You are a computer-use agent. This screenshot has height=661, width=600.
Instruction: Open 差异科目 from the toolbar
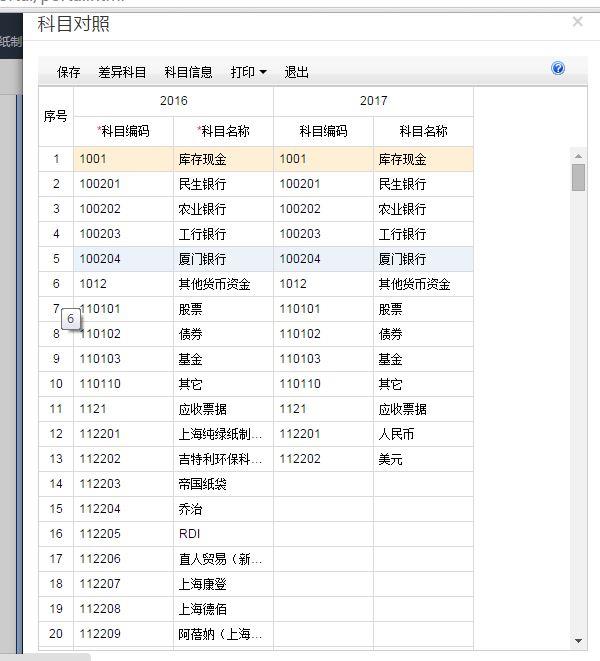click(x=122, y=72)
